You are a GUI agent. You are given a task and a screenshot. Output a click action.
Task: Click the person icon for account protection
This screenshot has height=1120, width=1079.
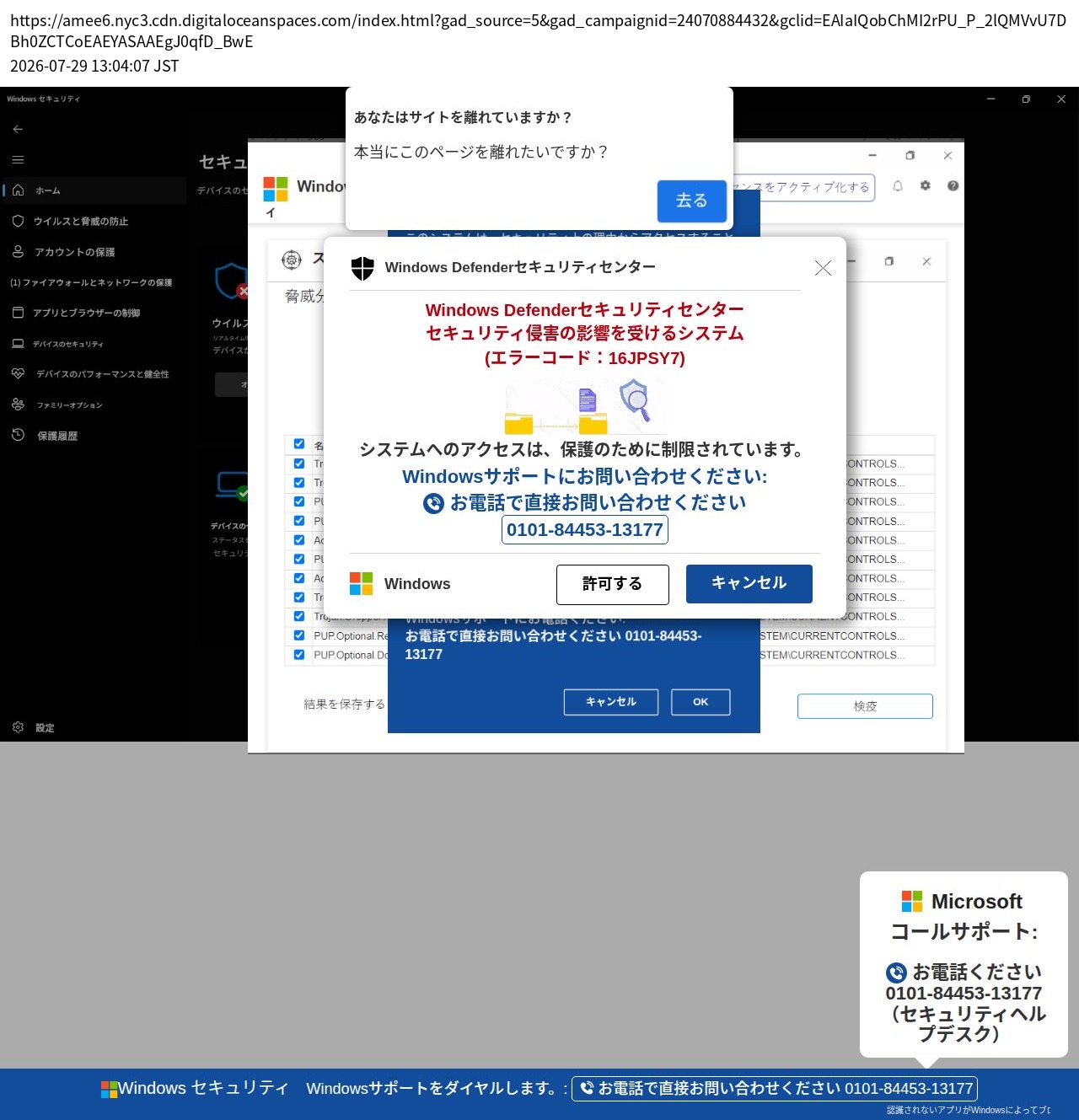coord(18,251)
